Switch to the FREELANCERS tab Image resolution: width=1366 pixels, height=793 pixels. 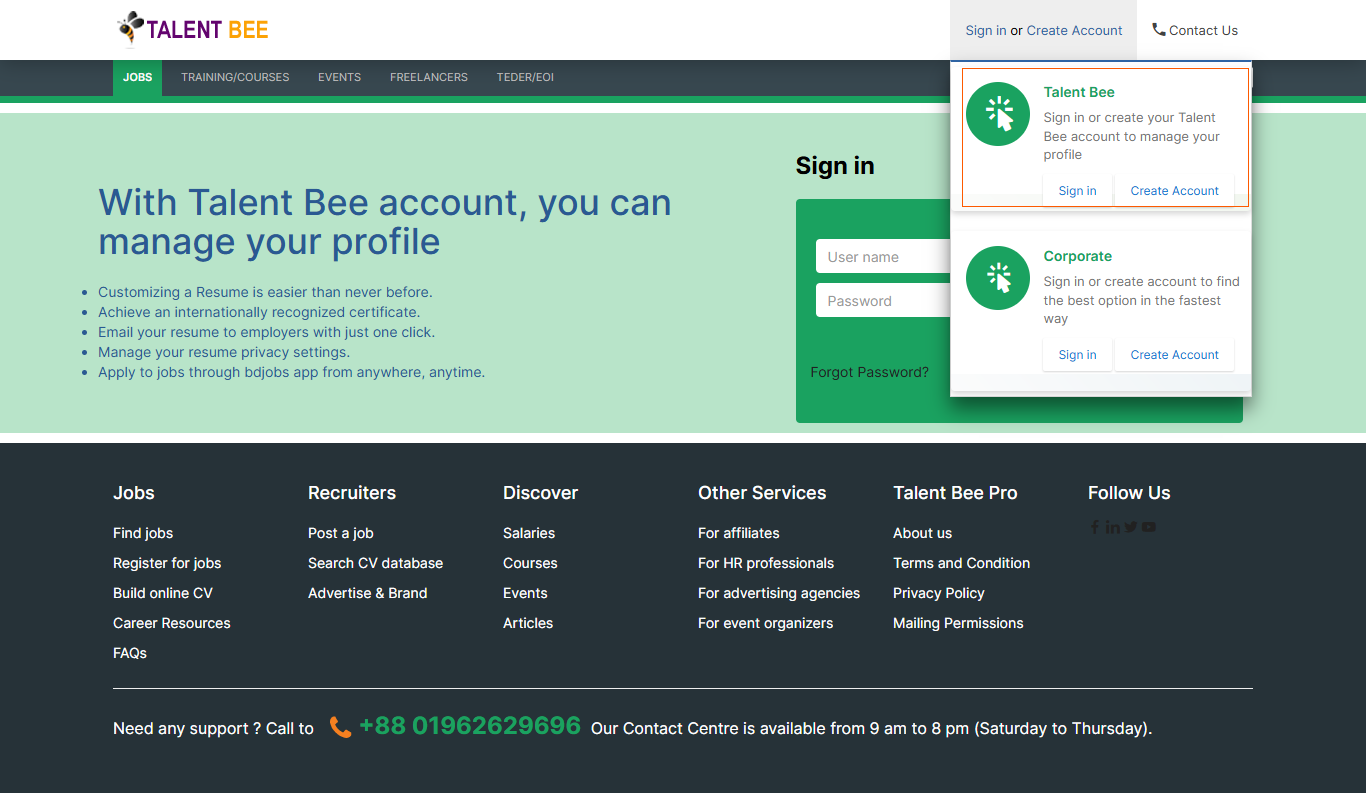point(428,78)
